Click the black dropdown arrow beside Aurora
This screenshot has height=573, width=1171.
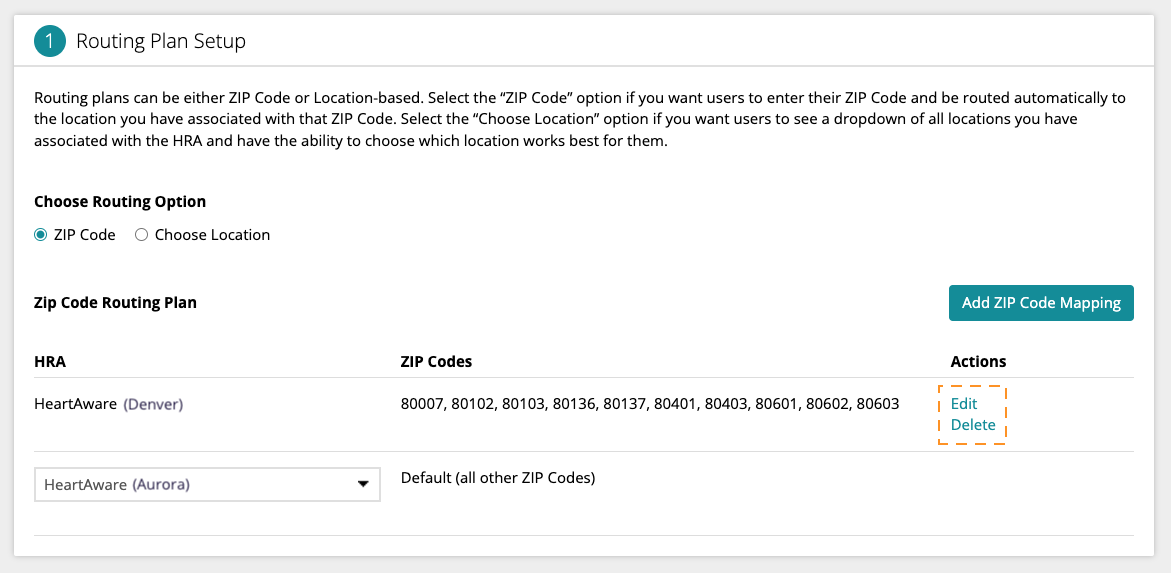tap(363, 484)
